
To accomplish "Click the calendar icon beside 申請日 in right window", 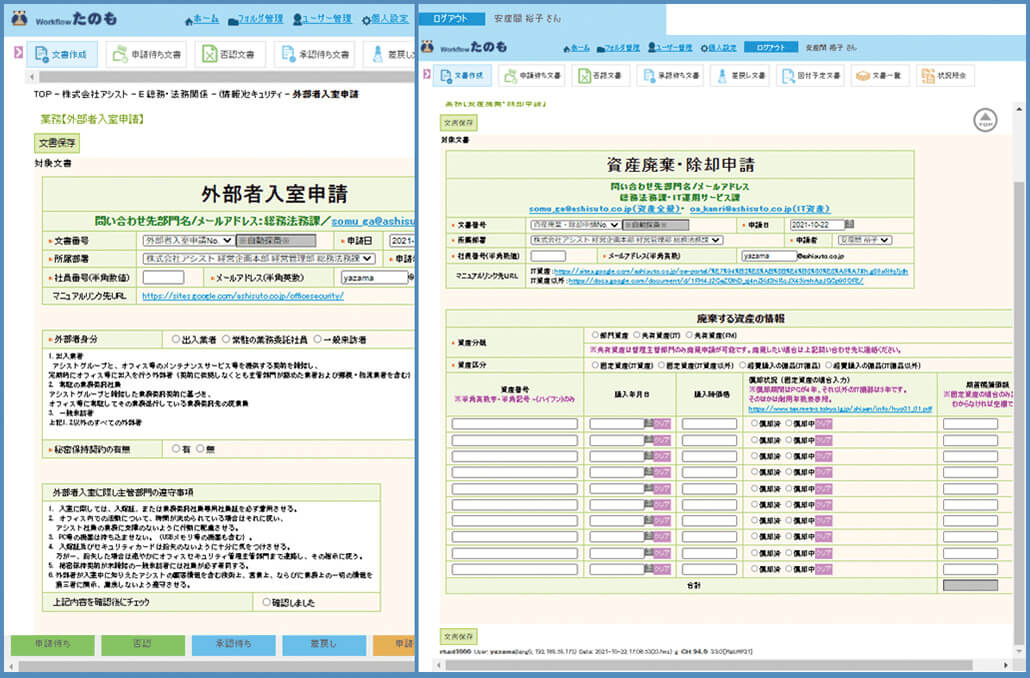I will (849, 224).
